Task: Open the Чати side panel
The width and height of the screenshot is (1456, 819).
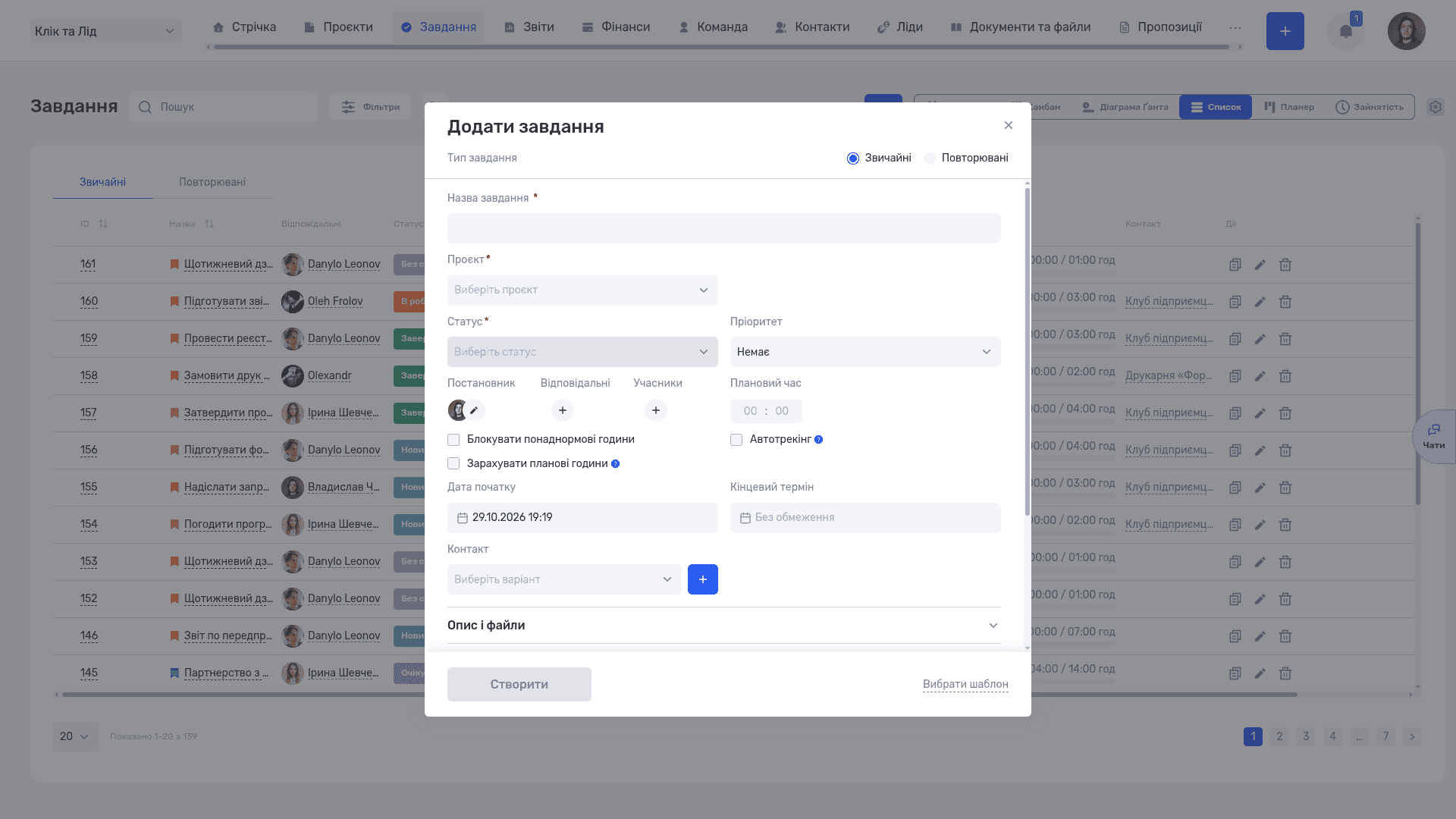Action: coord(1433,437)
